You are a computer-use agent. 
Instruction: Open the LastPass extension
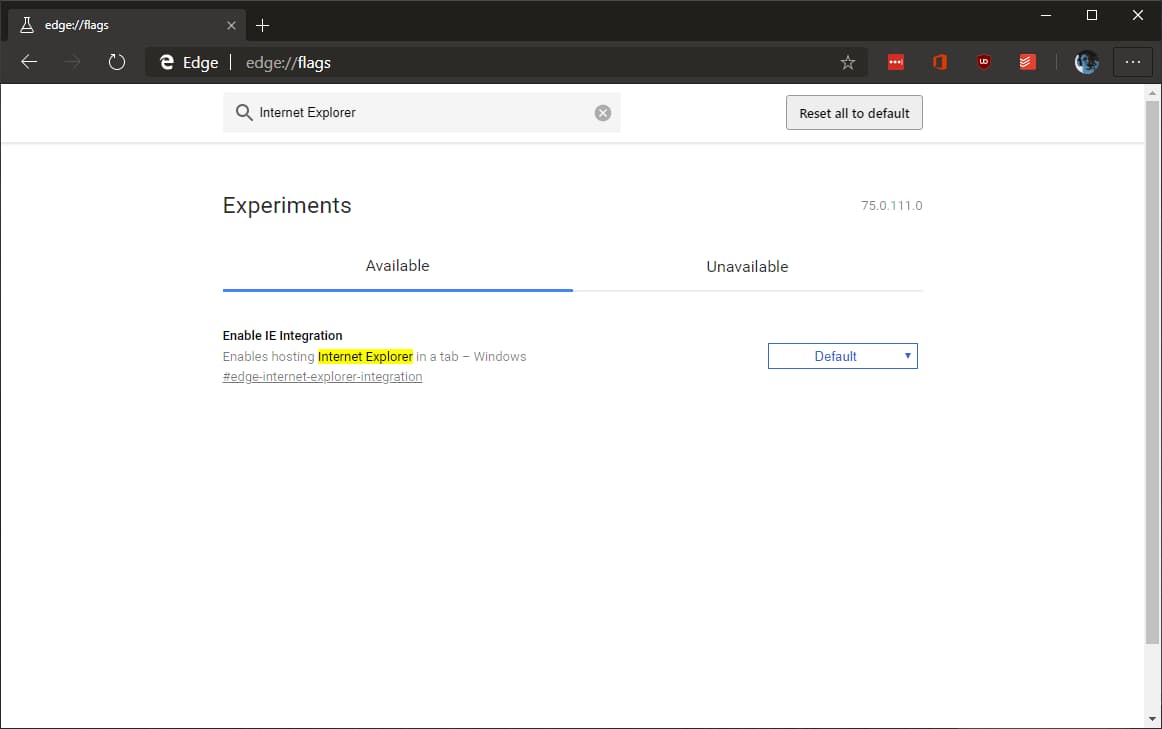[895, 61]
